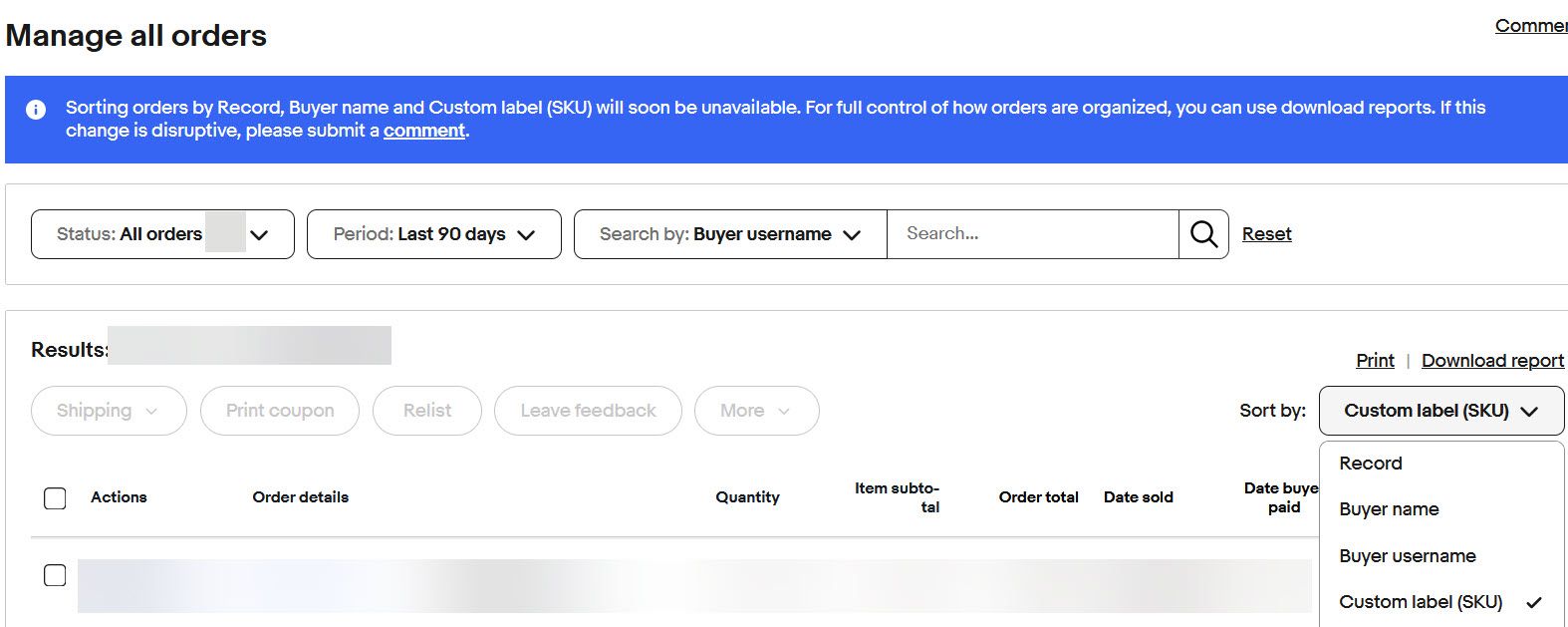Viewport: 1568px width, 627px height.
Task: Click the magnifying glass search icon
Action: click(1203, 234)
